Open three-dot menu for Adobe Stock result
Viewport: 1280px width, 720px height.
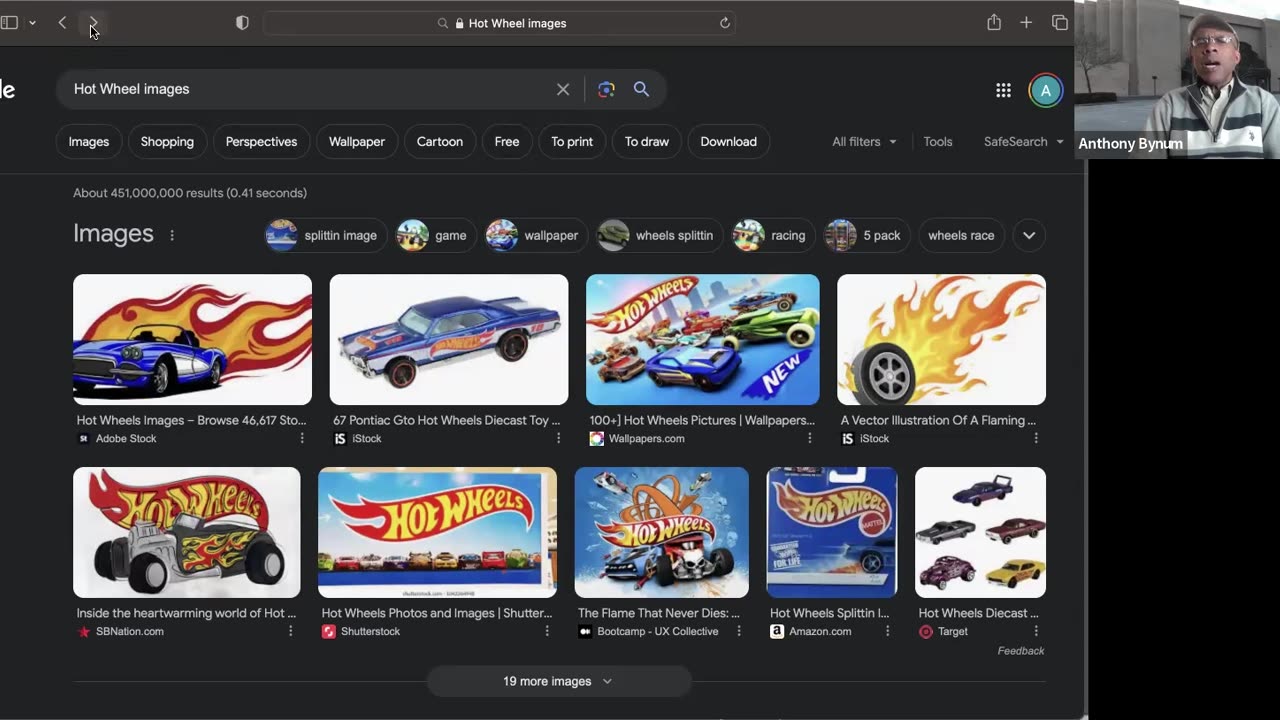click(x=302, y=438)
